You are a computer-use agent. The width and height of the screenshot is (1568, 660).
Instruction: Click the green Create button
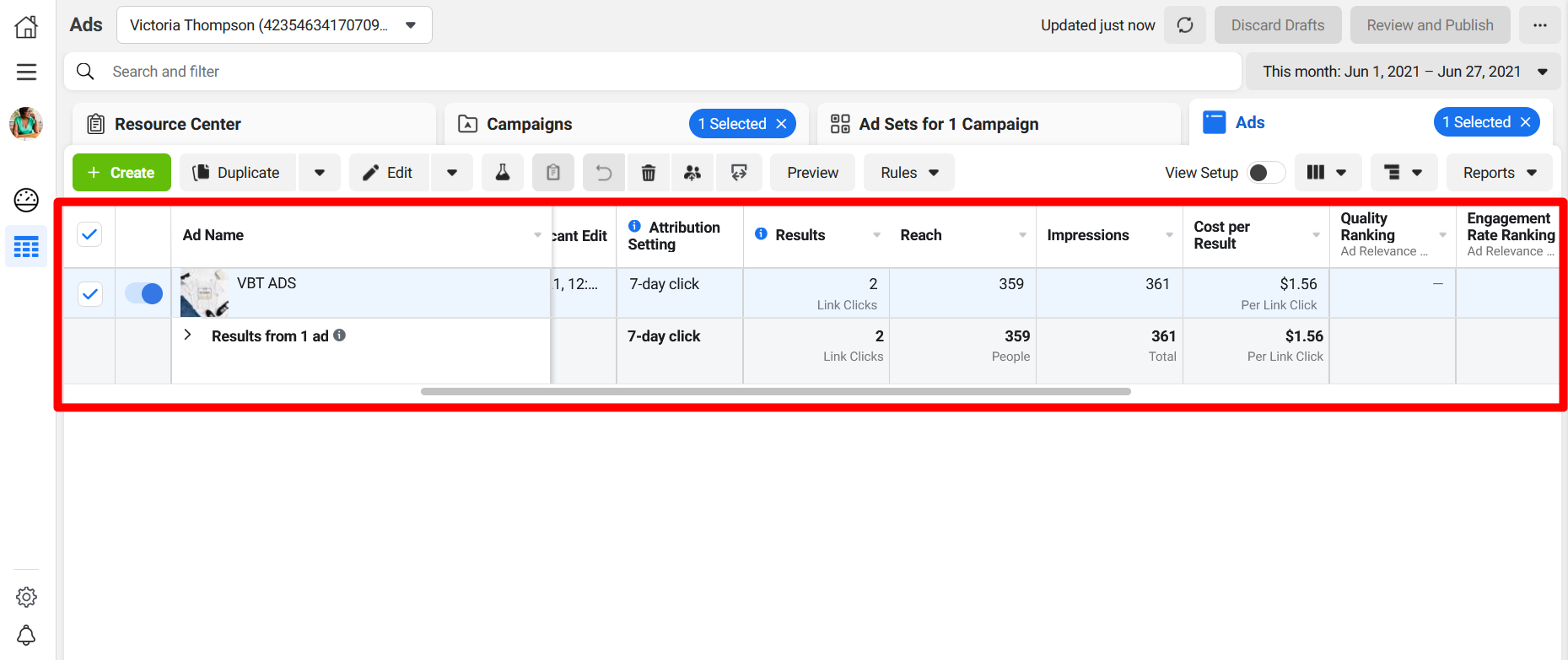pyautogui.click(x=121, y=173)
